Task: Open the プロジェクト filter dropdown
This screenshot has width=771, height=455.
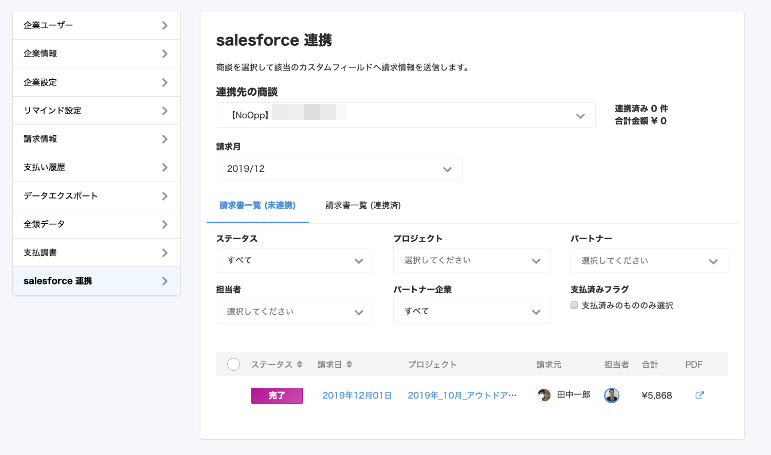Action: pyautogui.click(x=472, y=261)
